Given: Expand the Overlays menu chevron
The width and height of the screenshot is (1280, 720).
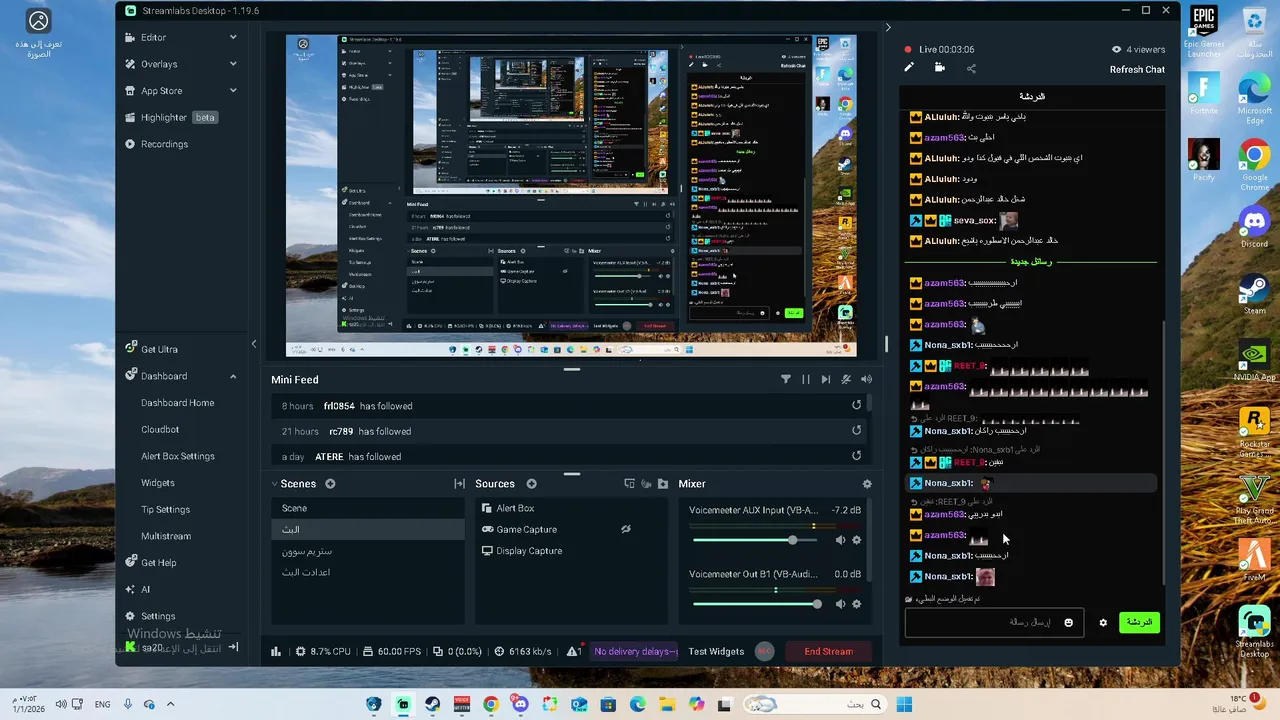Looking at the screenshot, I should click(233, 64).
